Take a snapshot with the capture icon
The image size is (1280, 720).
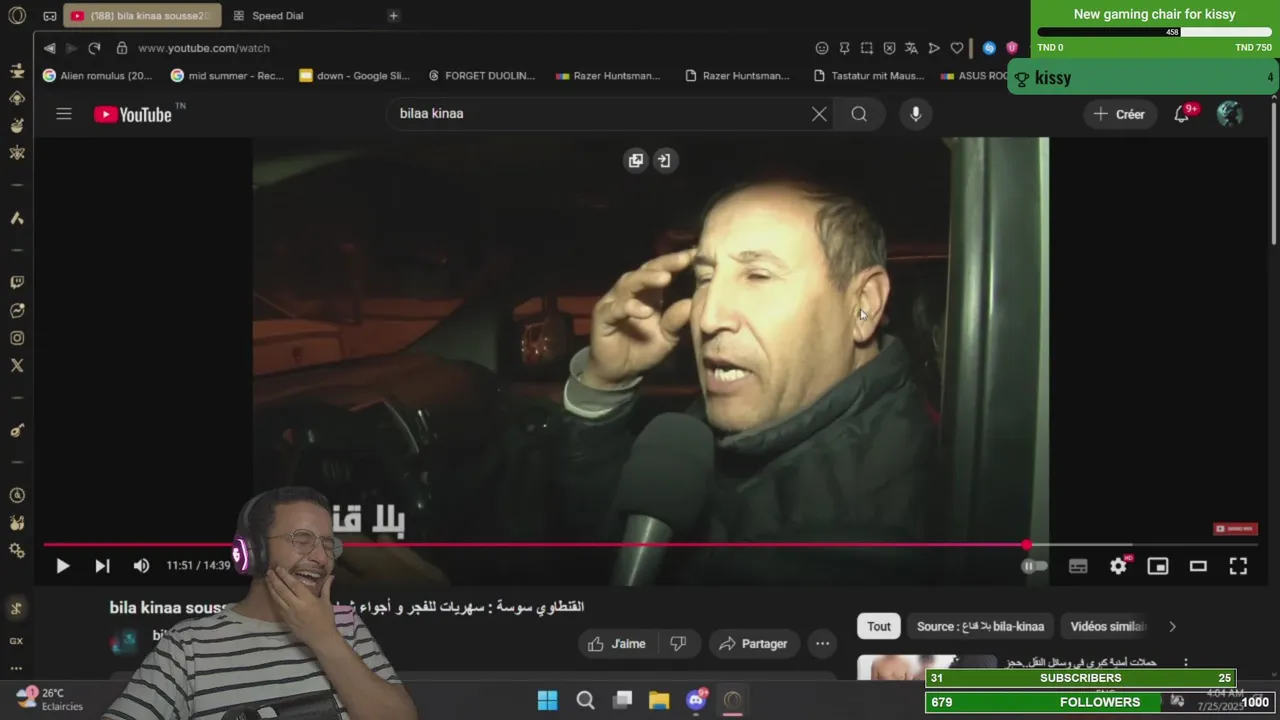pyautogui.click(x=867, y=48)
